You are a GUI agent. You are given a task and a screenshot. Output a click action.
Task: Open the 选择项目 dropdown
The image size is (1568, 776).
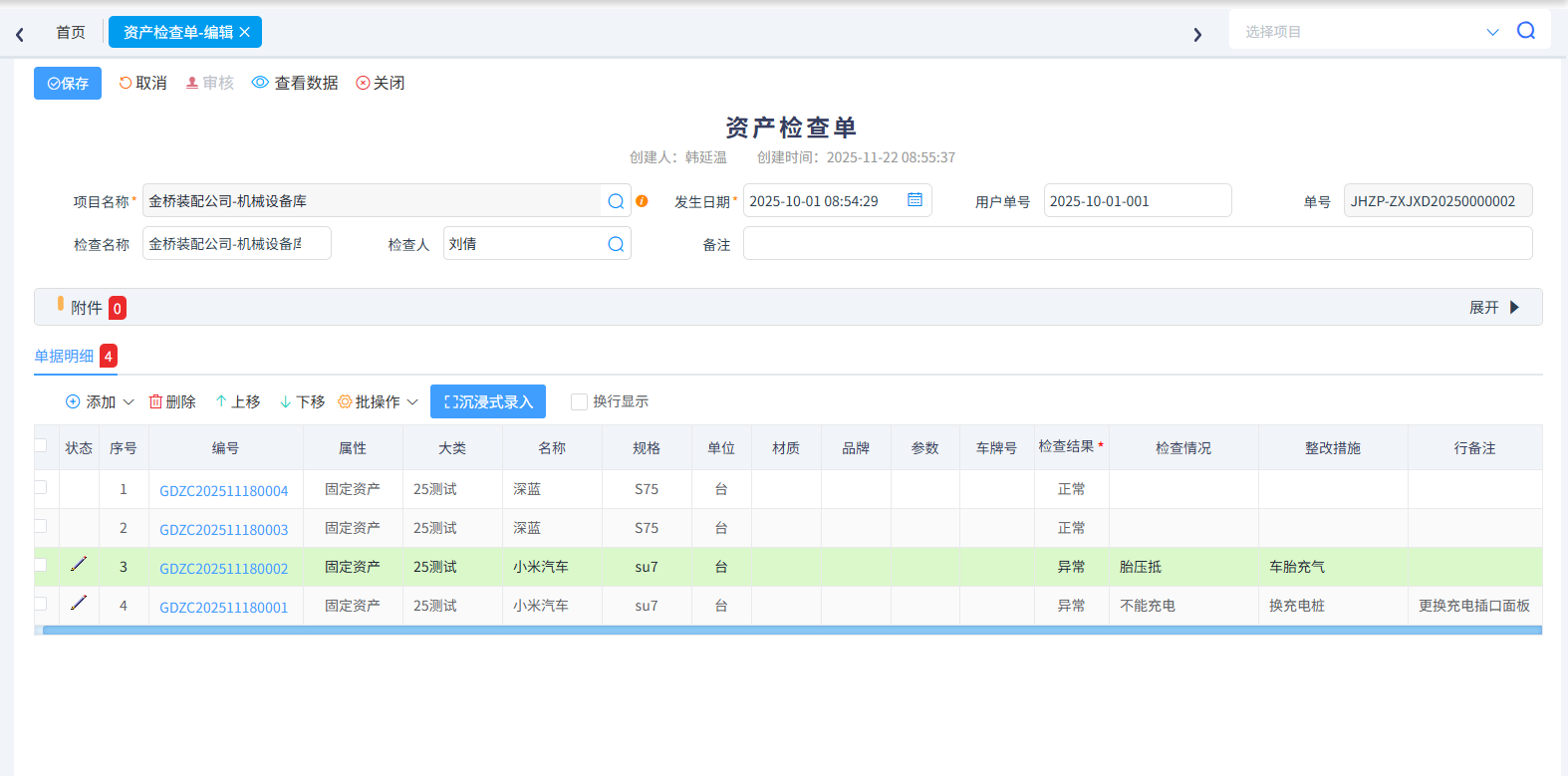coord(1492,32)
